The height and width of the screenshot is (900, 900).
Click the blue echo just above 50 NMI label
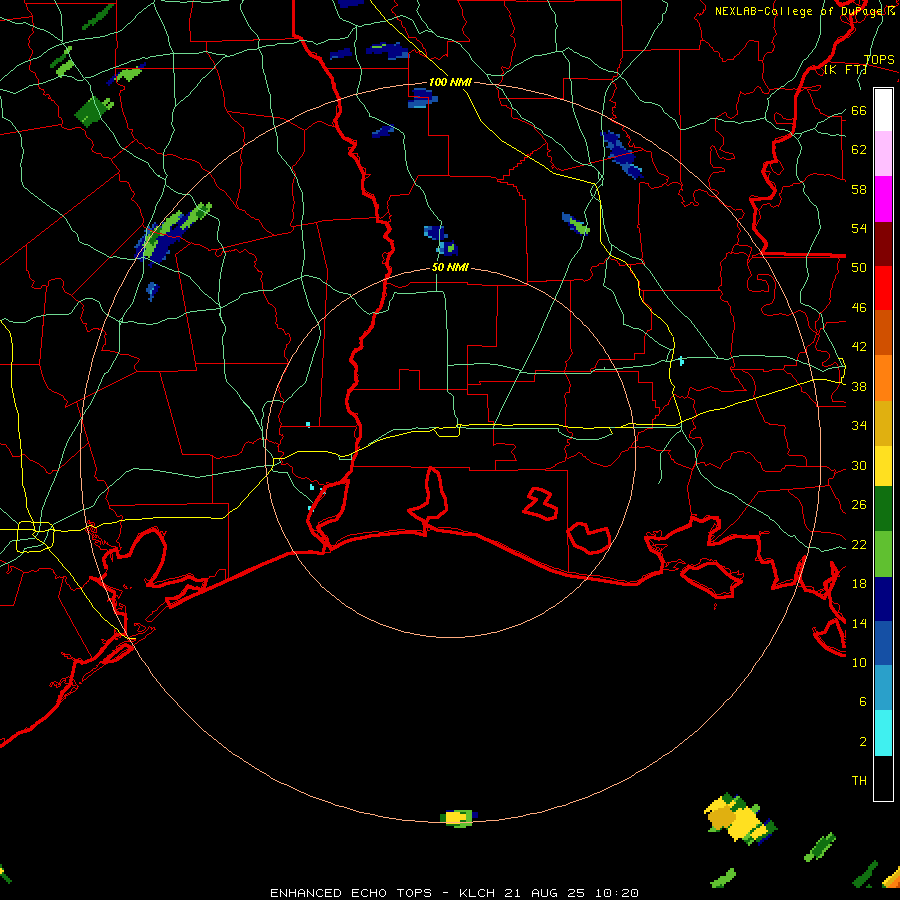click(440, 240)
